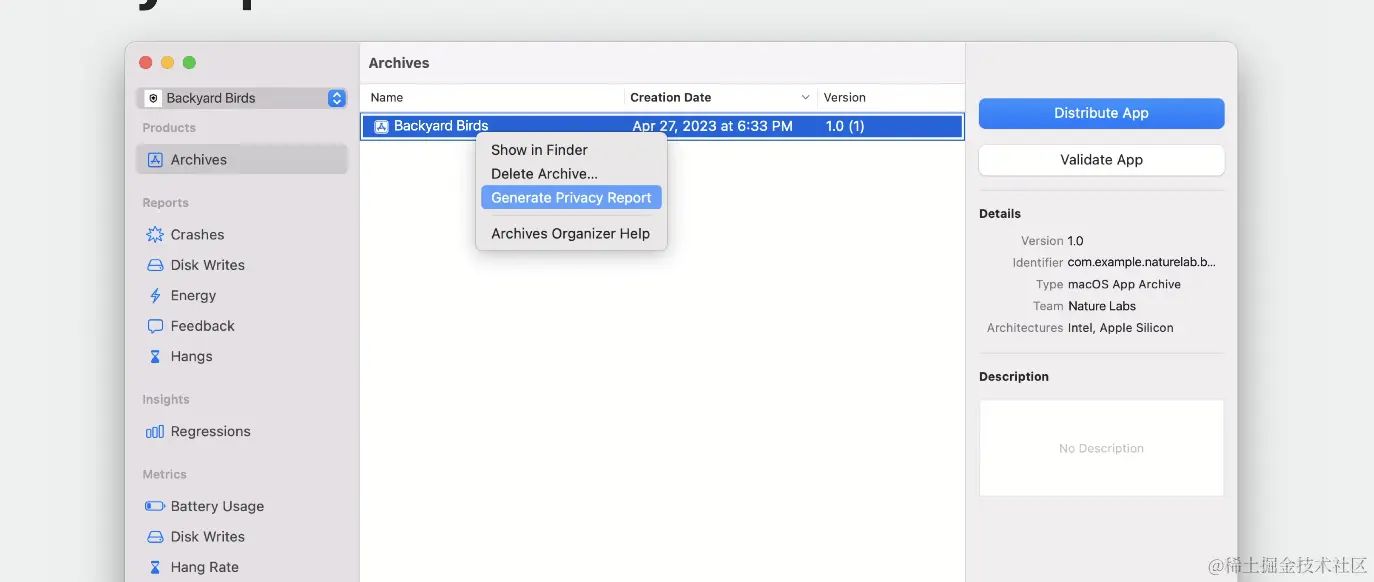Click the Name column header
This screenshot has height=582, width=1374.
coord(387,98)
